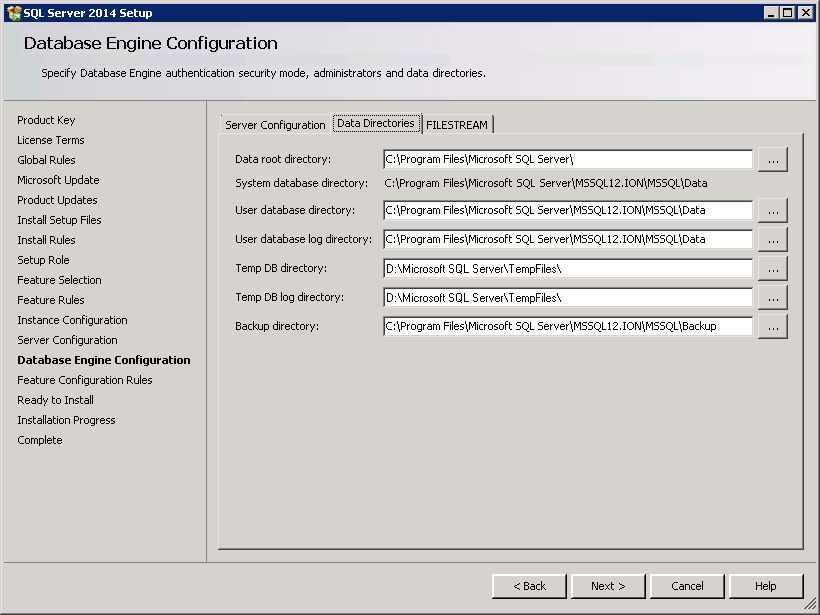
Task: Click the 'Temp DB log directory:' label
Action: pos(289,298)
